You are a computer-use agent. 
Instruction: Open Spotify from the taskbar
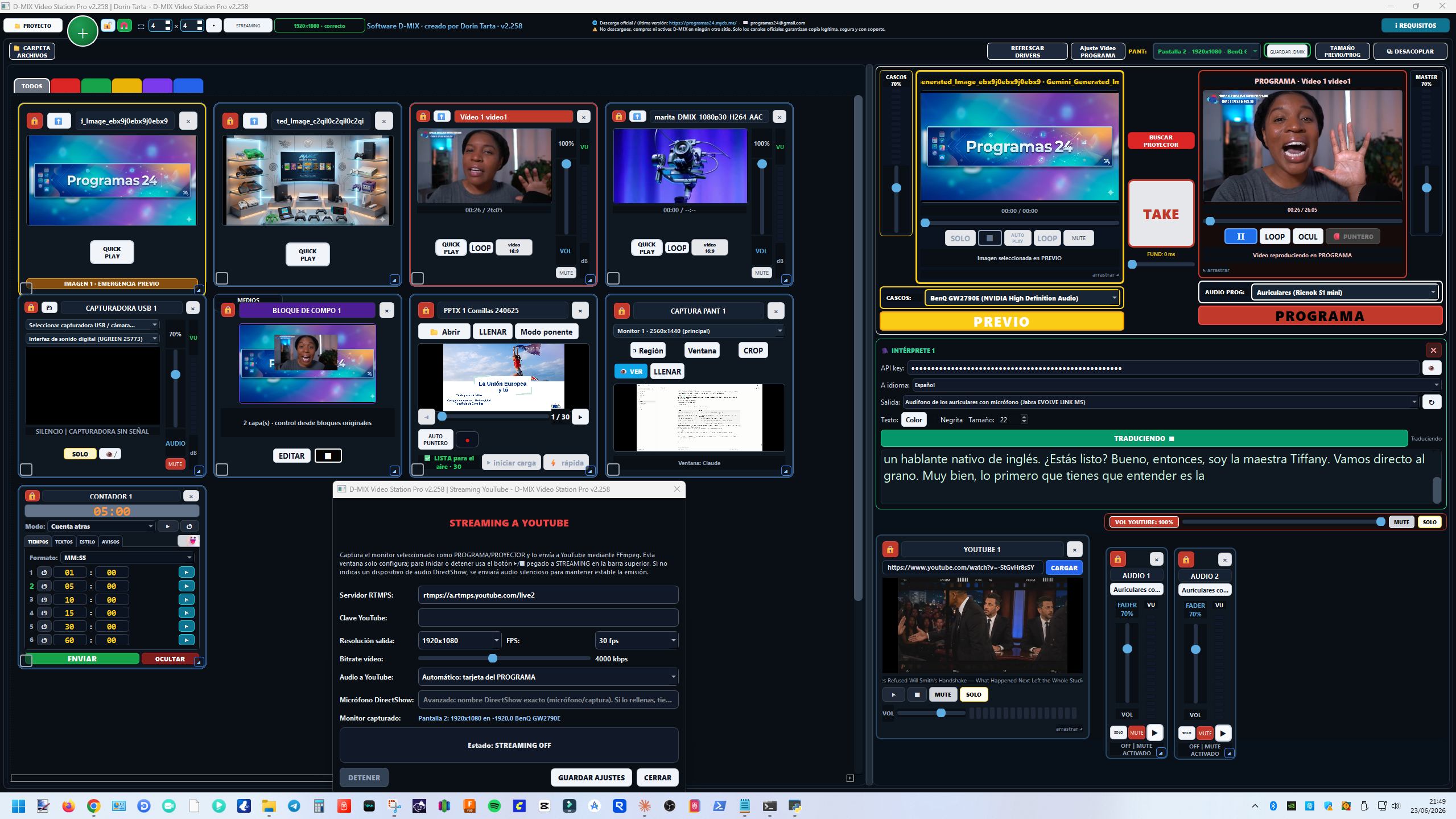click(494, 806)
